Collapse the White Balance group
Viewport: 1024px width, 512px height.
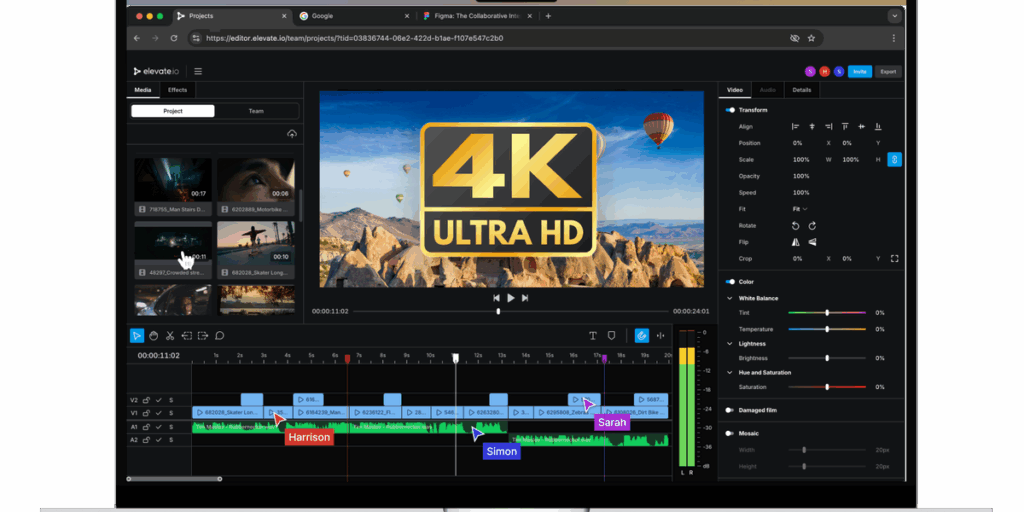pyautogui.click(x=730, y=298)
